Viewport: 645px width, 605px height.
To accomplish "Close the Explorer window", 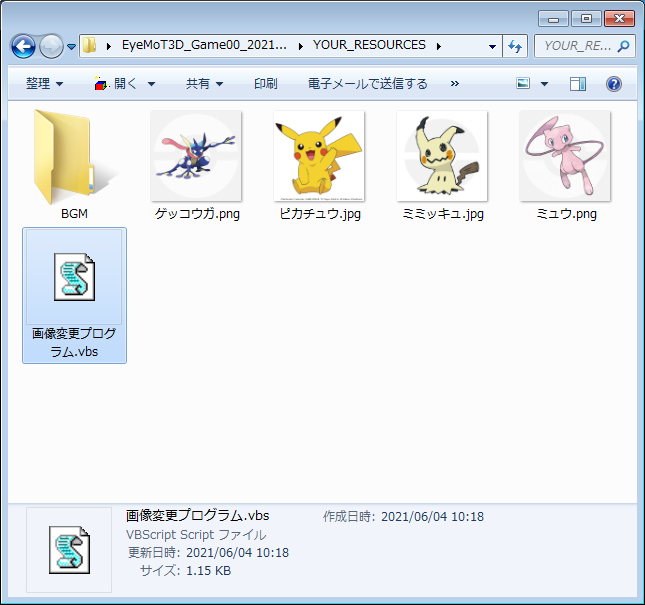I will [619, 19].
